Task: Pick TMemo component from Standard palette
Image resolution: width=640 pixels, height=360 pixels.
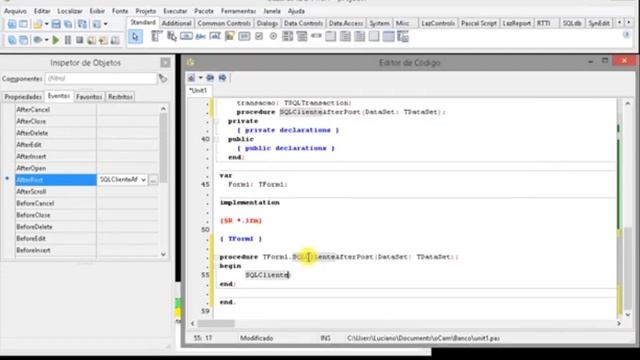Action: (230, 37)
